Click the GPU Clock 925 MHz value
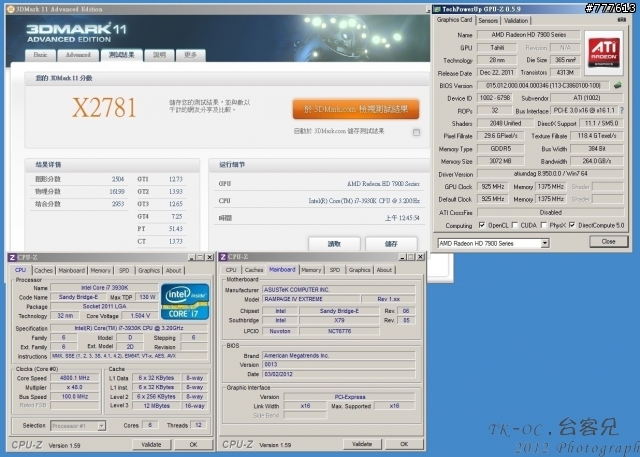 pyautogui.click(x=493, y=187)
